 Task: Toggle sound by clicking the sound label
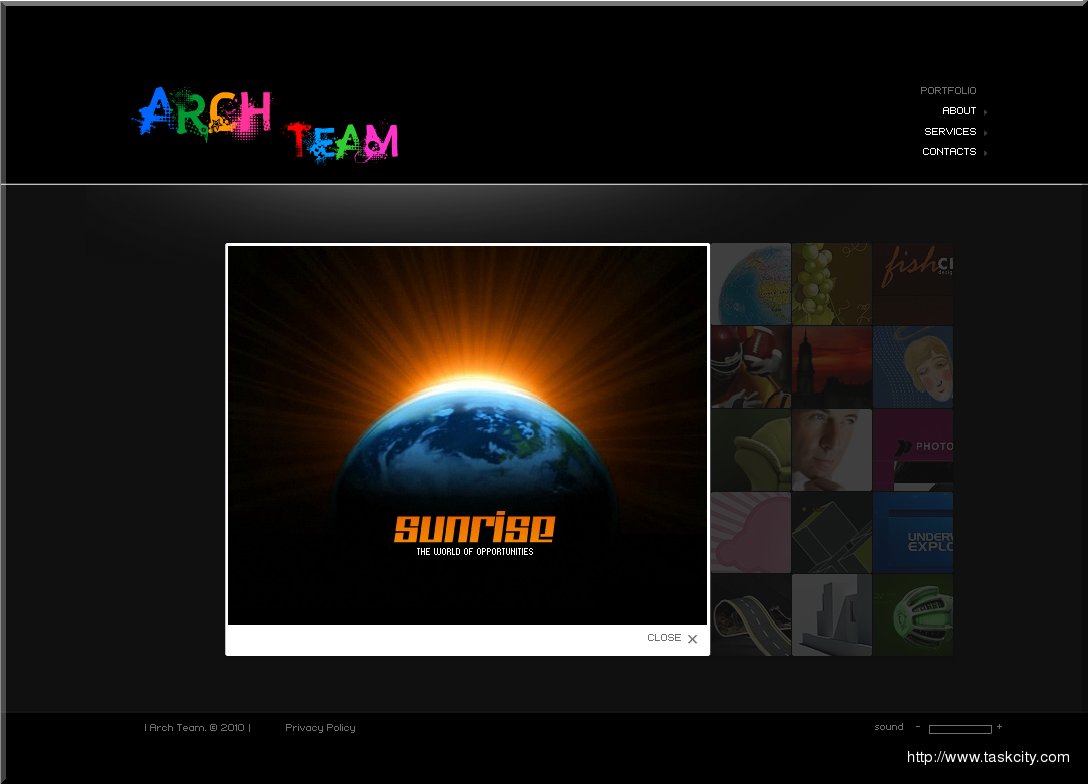point(889,727)
